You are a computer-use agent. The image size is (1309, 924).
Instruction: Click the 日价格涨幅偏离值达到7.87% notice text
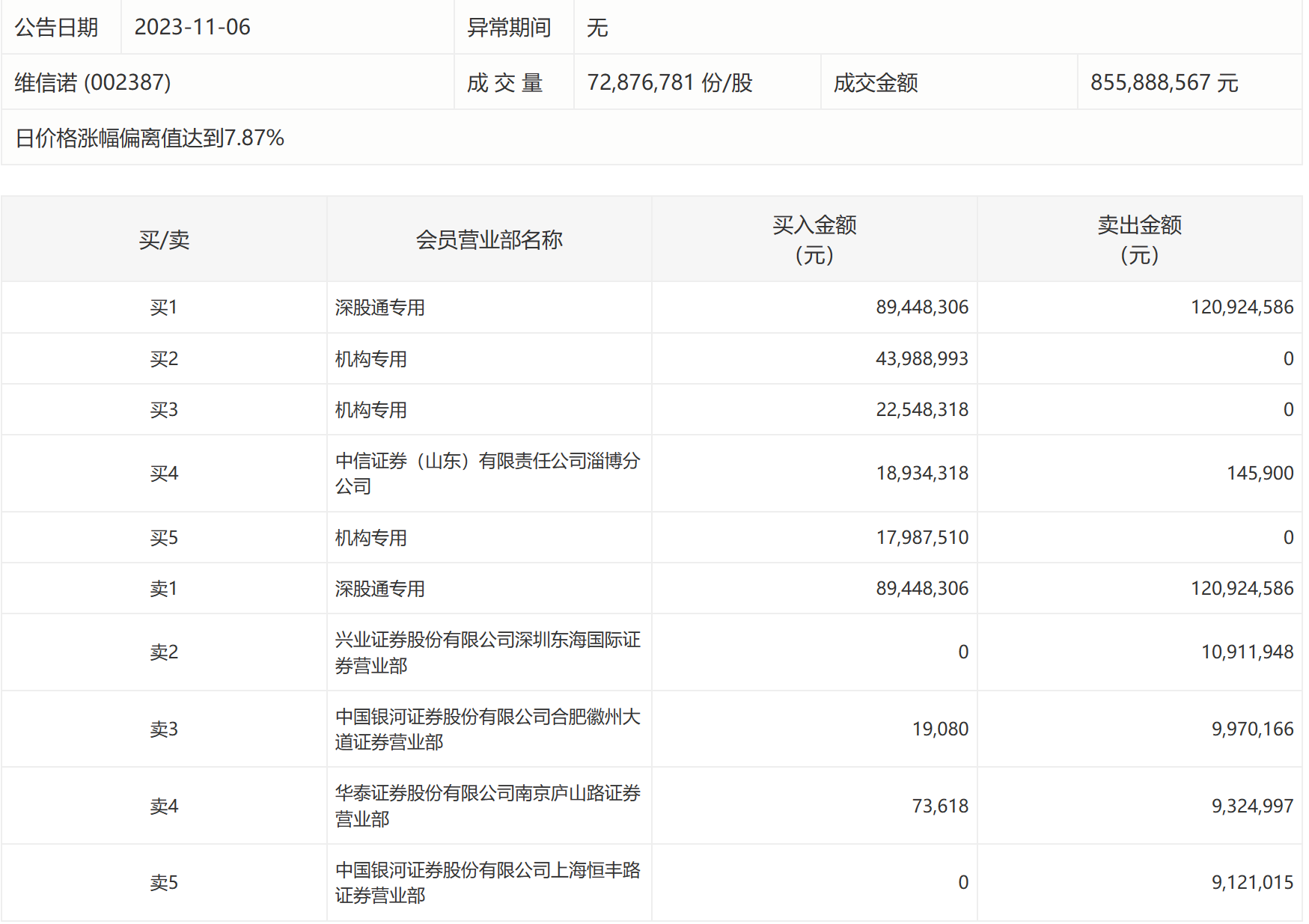coord(150,138)
